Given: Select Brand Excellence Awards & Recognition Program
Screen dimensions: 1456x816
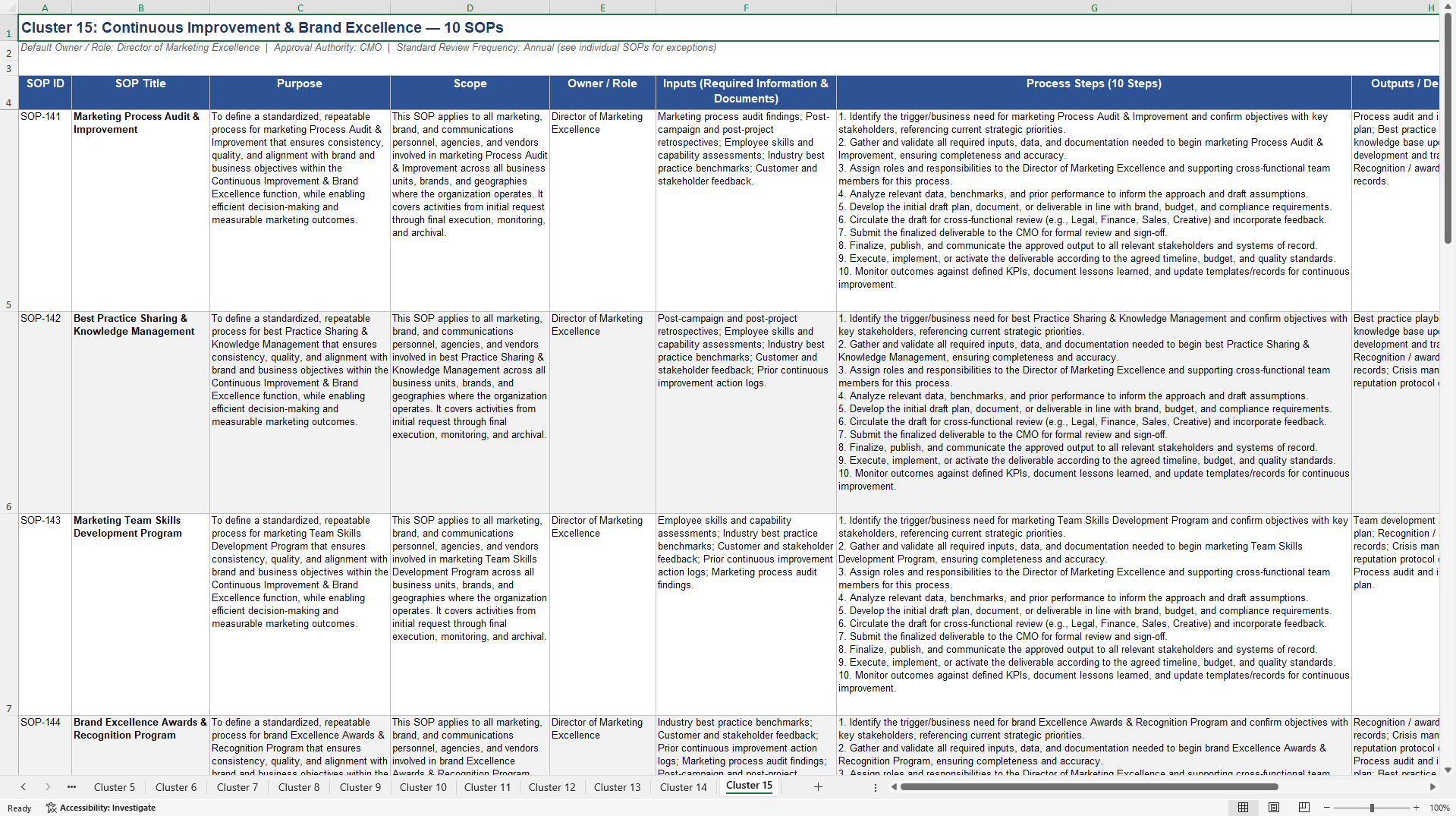Looking at the screenshot, I should pyautogui.click(x=140, y=745).
